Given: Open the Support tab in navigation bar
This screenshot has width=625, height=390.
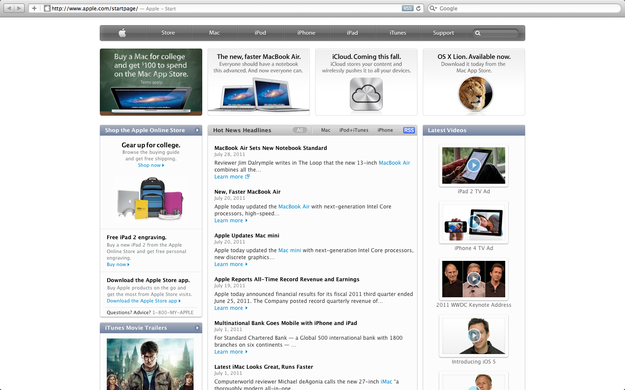Looking at the screenshot, I should [443, 33].
